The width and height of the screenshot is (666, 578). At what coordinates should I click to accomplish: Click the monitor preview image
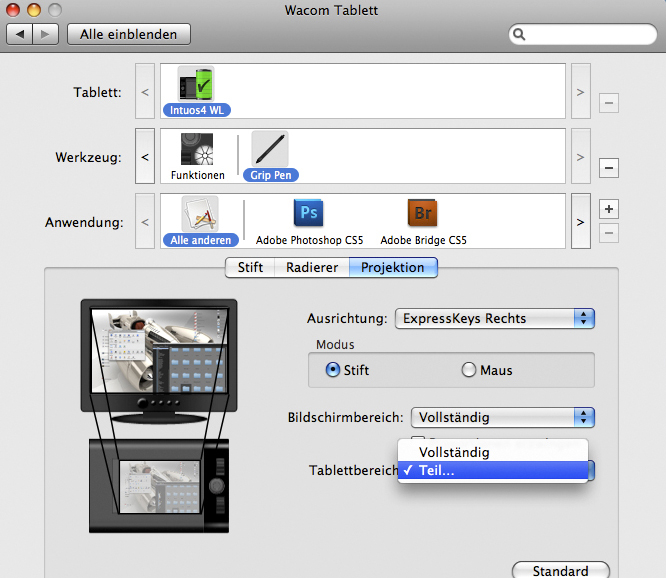[159, 361]
